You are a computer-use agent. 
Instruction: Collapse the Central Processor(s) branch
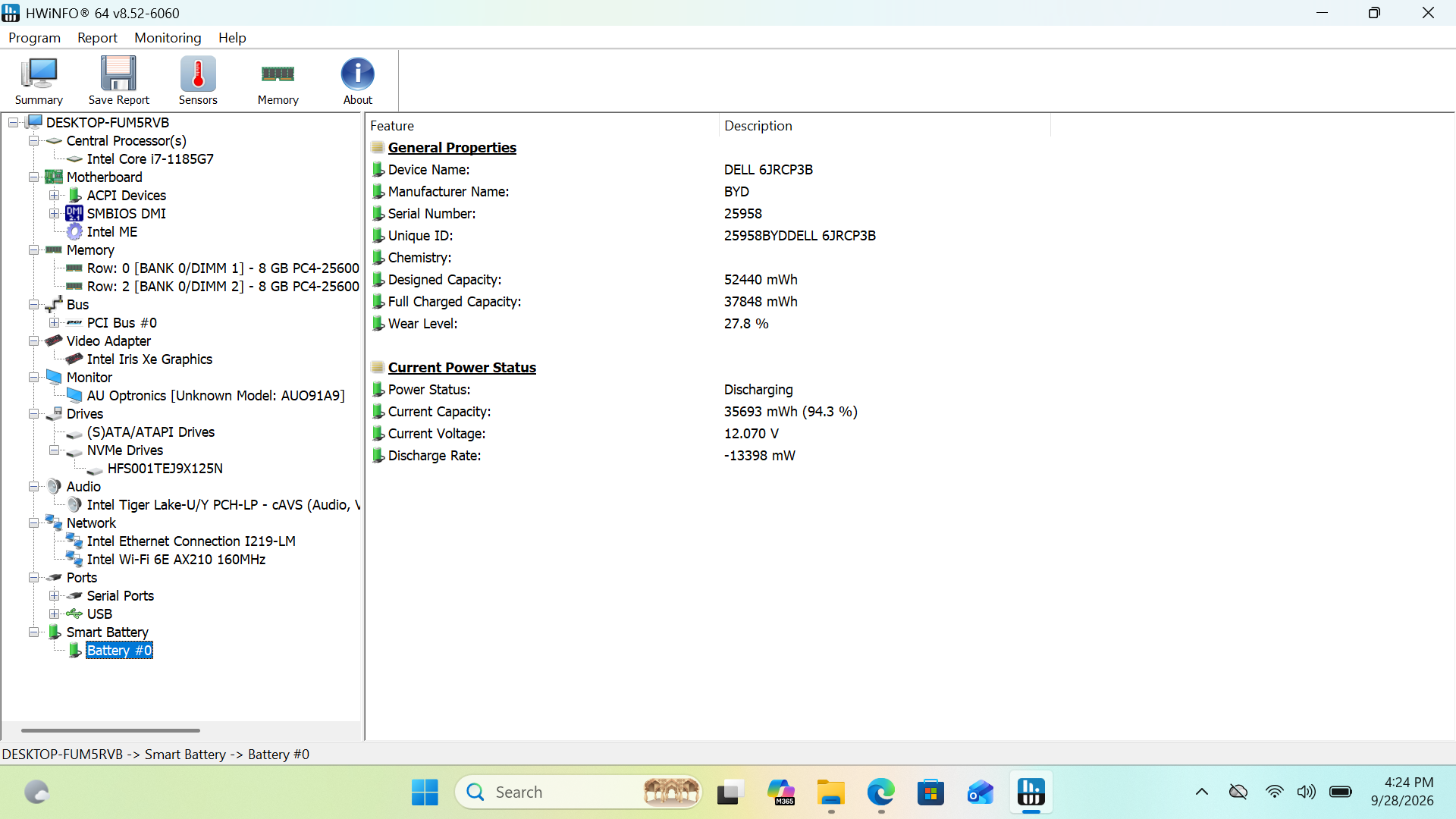(x=33, y=141)
